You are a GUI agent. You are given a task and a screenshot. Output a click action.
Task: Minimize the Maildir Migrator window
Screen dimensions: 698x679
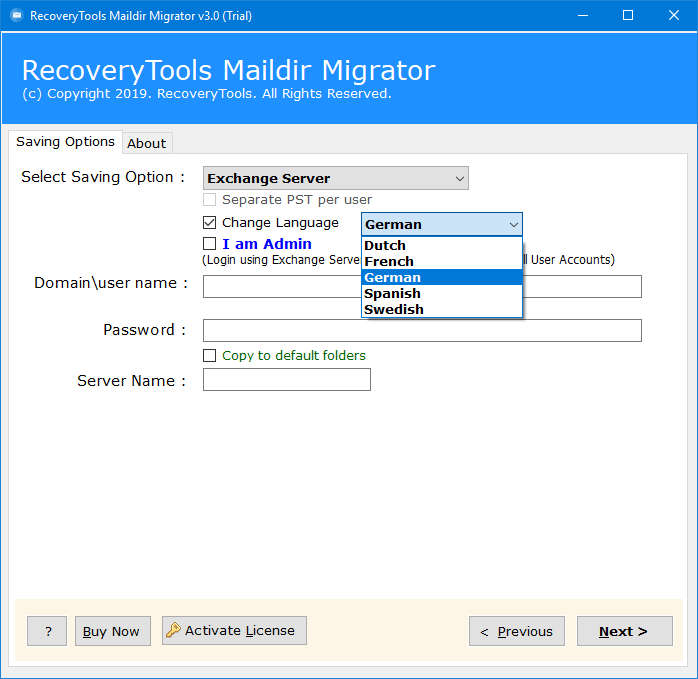(583, 16)
